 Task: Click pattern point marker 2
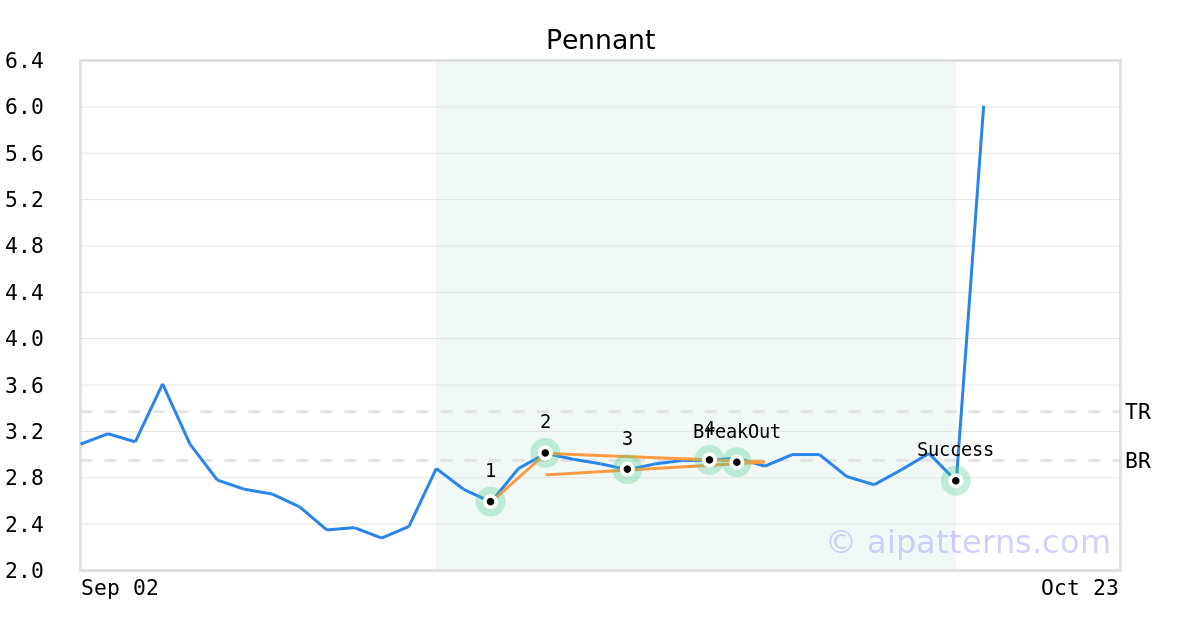pos(545,453)
